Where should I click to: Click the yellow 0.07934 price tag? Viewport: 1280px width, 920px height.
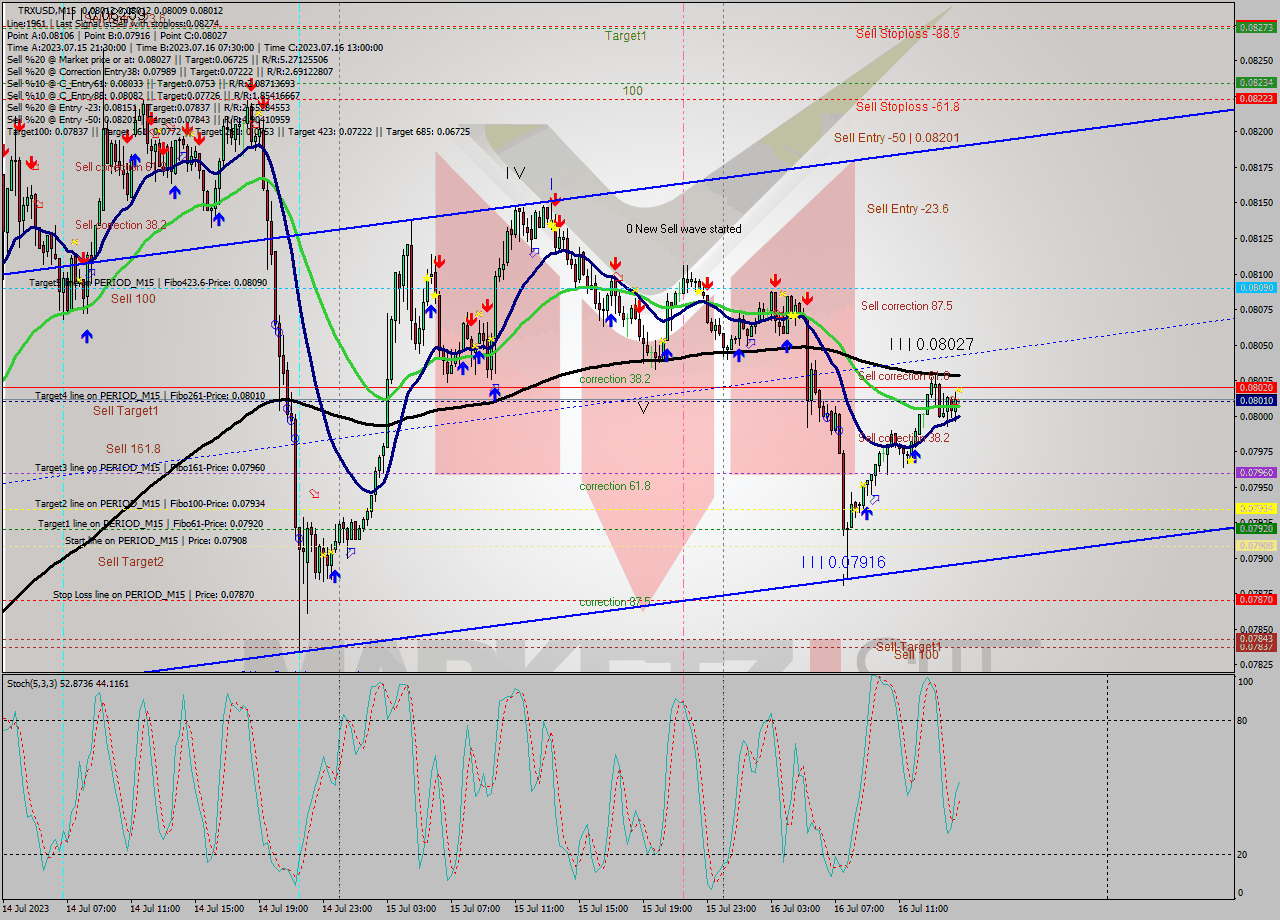click(1256, 508)
